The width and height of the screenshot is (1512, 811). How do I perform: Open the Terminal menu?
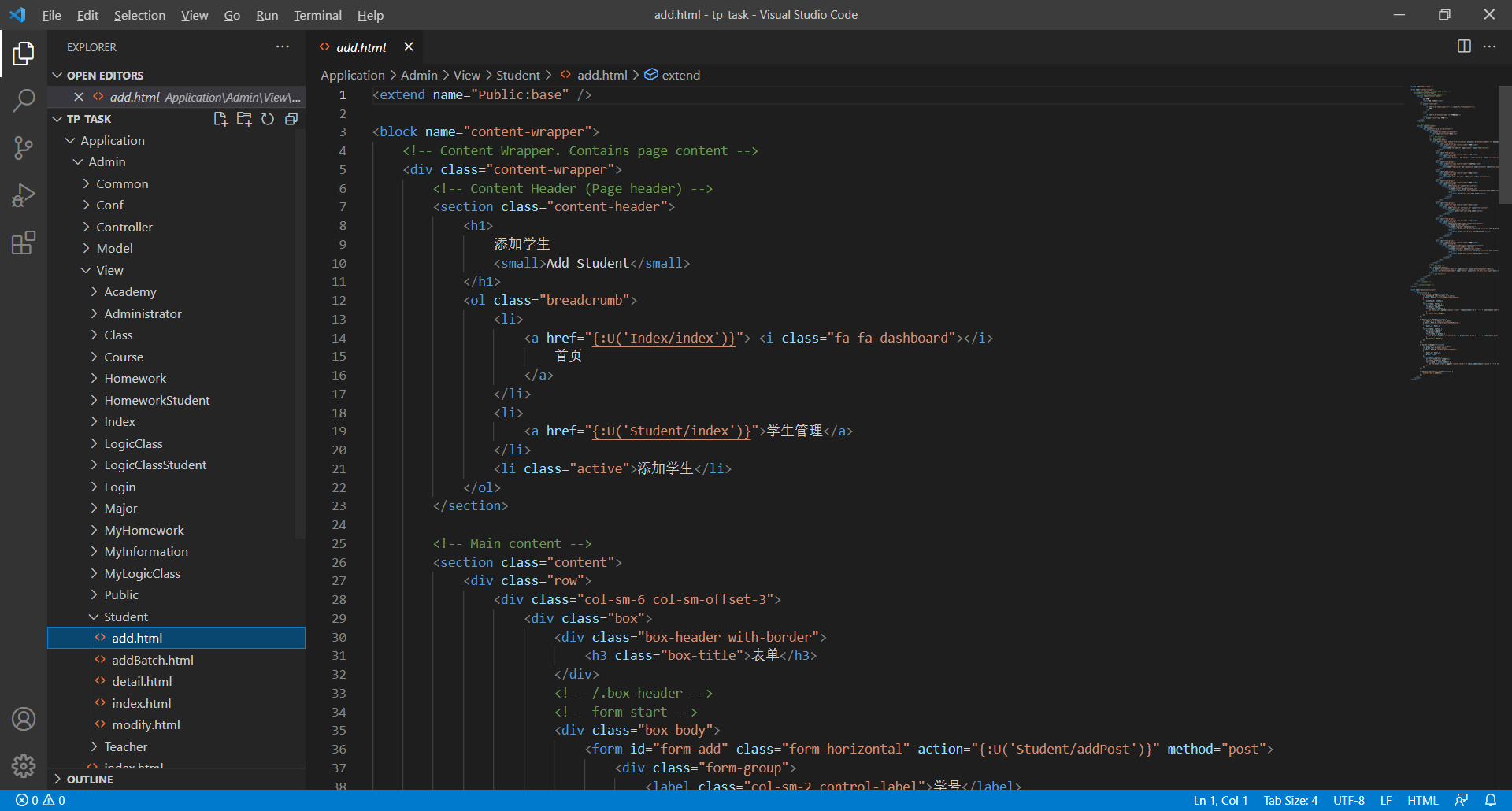click(x=318, y=15)
